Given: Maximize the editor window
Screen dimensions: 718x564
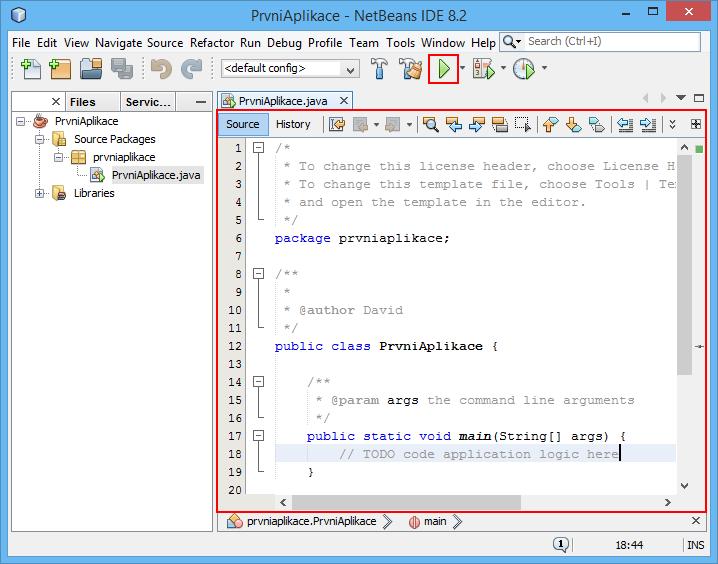Looking at the screenshot, I should (x=699, y=98).
